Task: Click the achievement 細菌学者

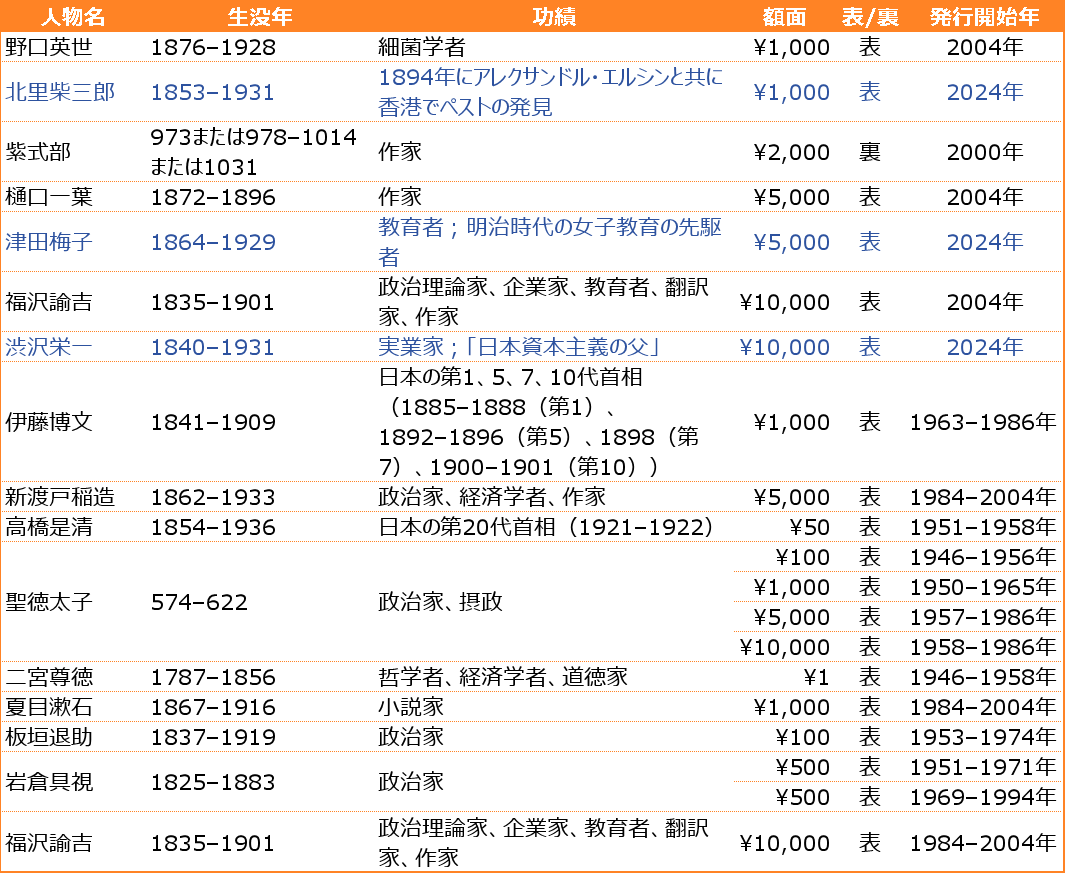Action: (422, 47)
